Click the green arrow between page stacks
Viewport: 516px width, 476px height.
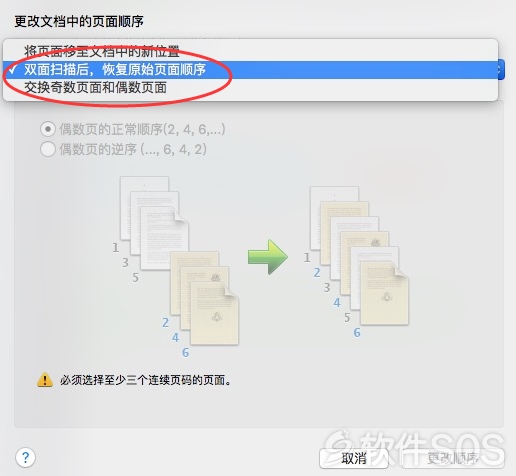[x=268, y=257]
